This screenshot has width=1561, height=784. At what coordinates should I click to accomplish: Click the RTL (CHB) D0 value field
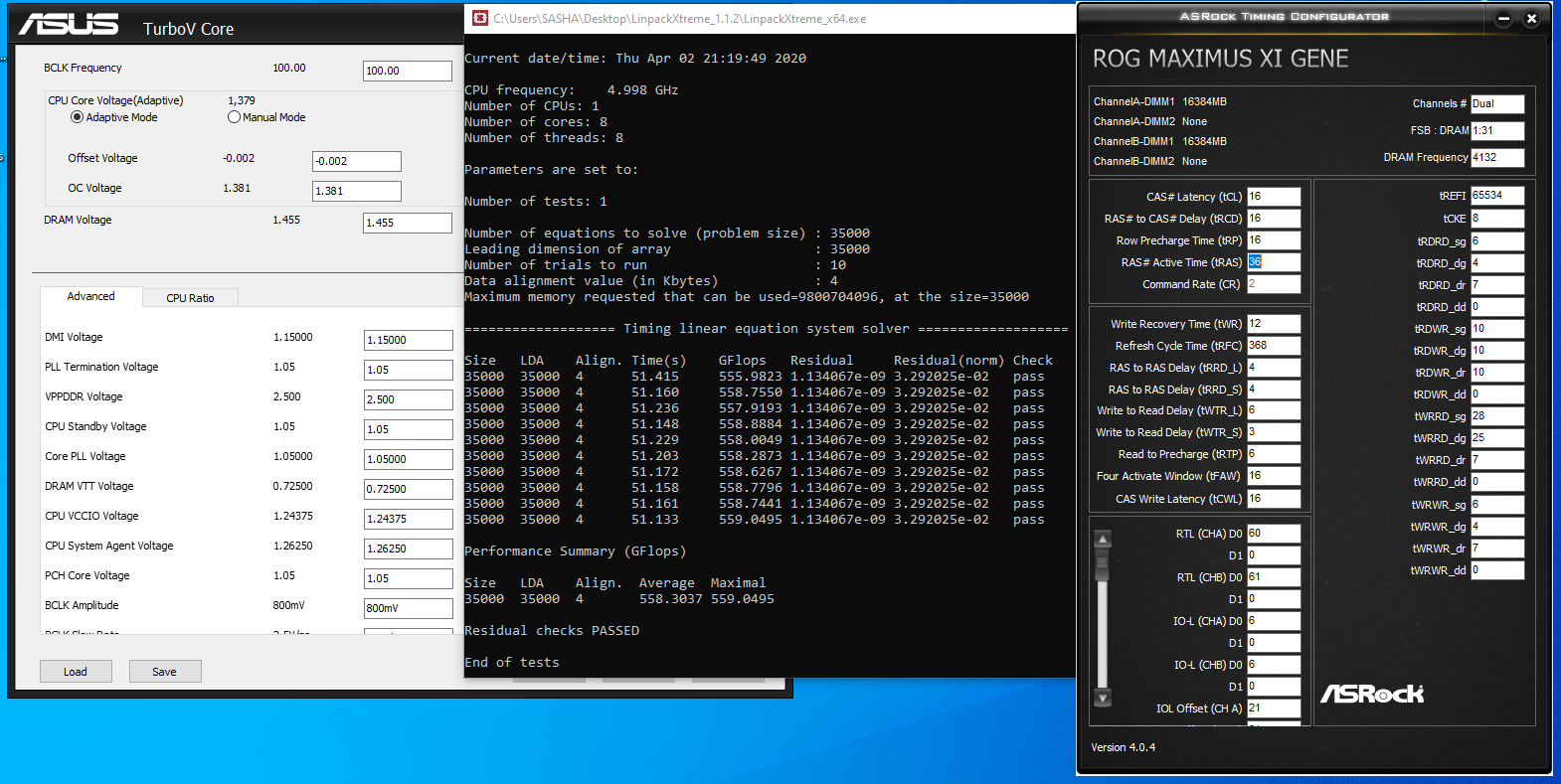click(1274, 577)
